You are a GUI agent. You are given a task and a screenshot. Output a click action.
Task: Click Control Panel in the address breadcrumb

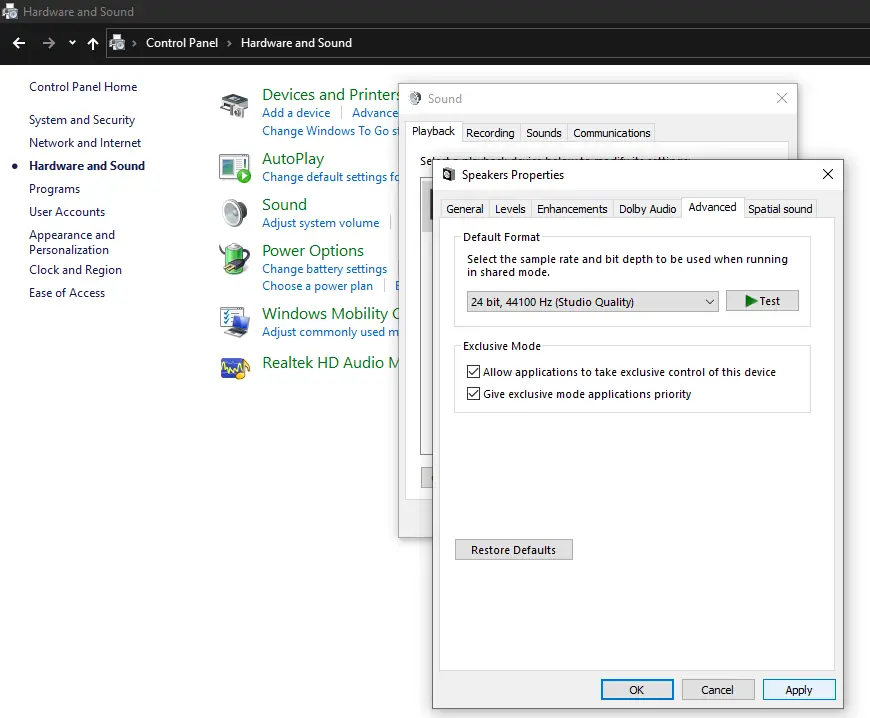click(182, 43)
